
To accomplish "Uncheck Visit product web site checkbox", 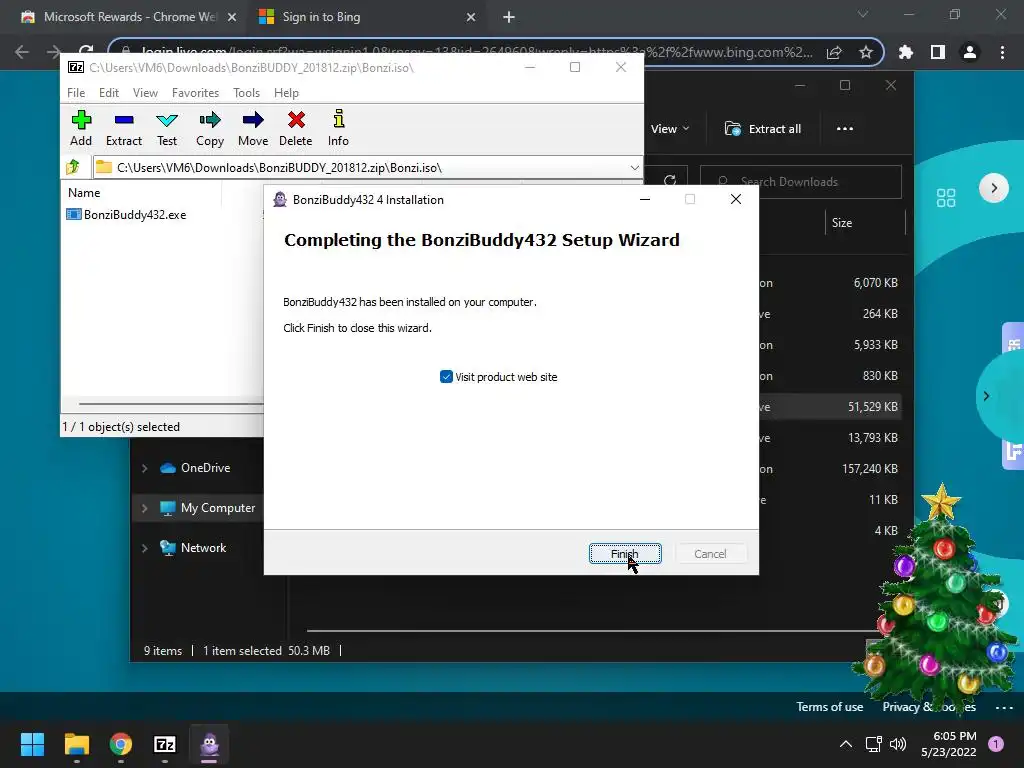I will point(446,377).
